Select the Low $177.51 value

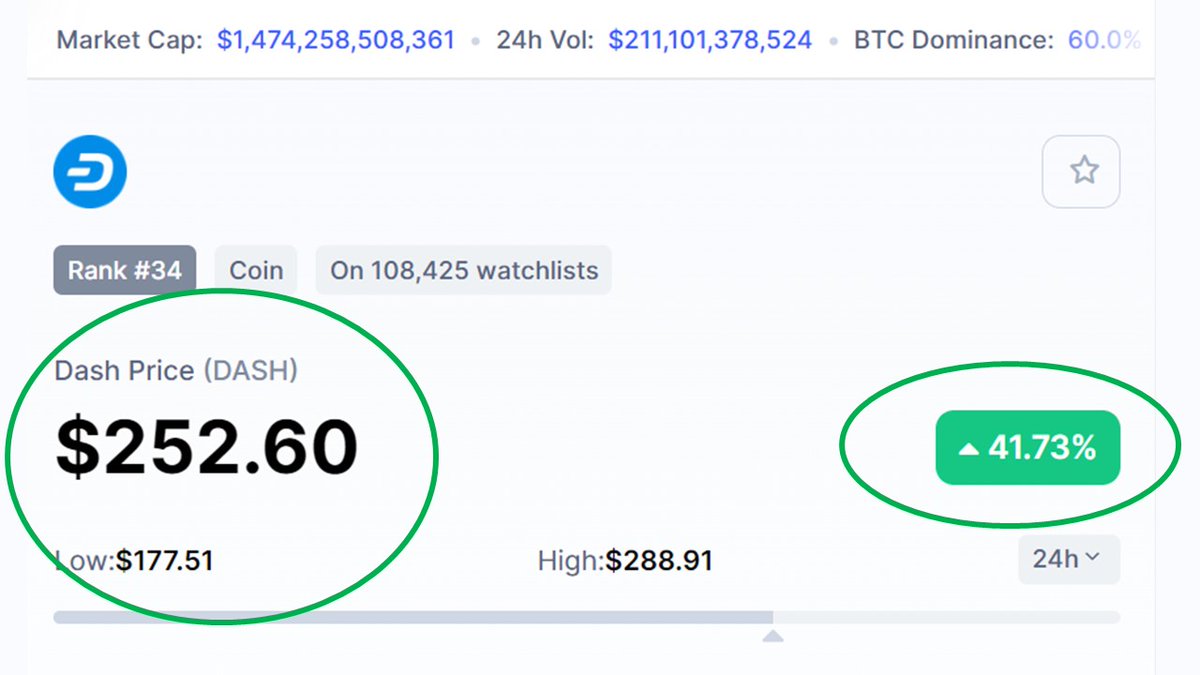coord(164,560)
